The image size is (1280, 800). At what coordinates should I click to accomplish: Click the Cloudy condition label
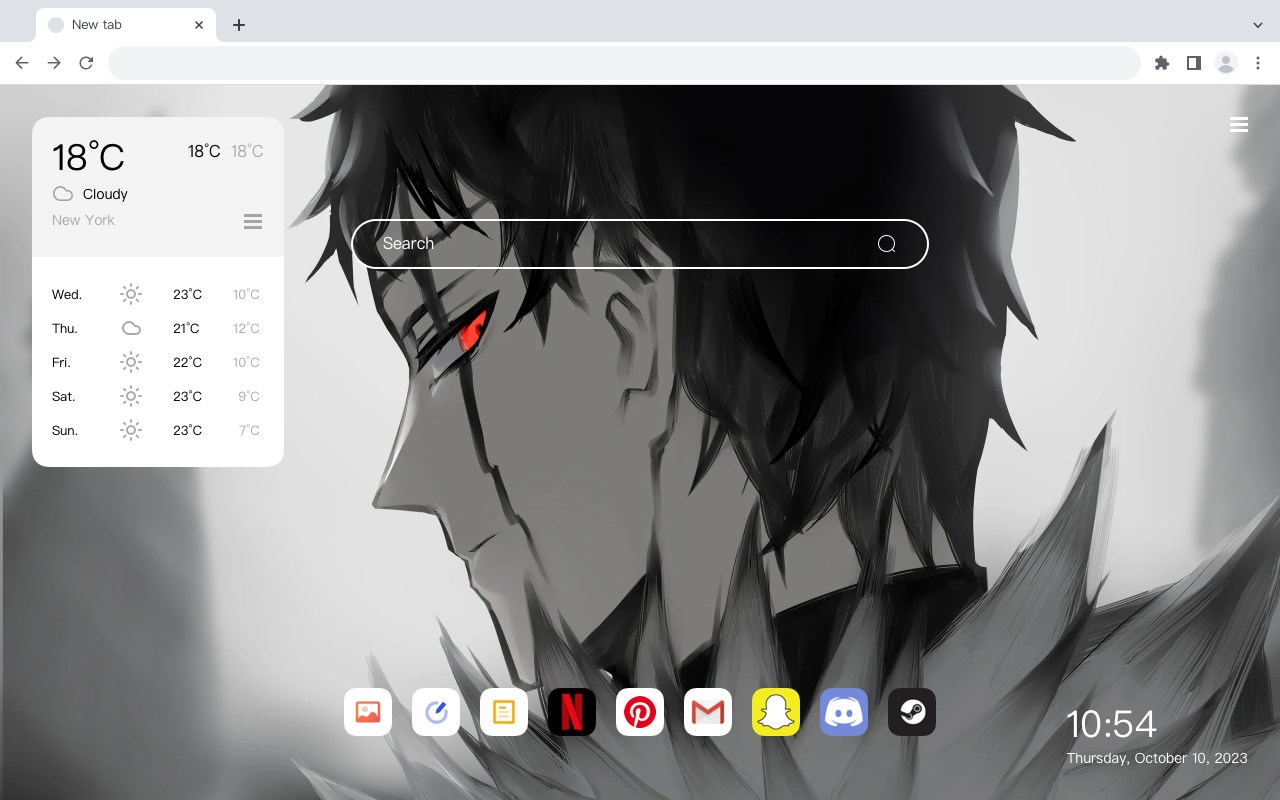[x=105, y=194]
